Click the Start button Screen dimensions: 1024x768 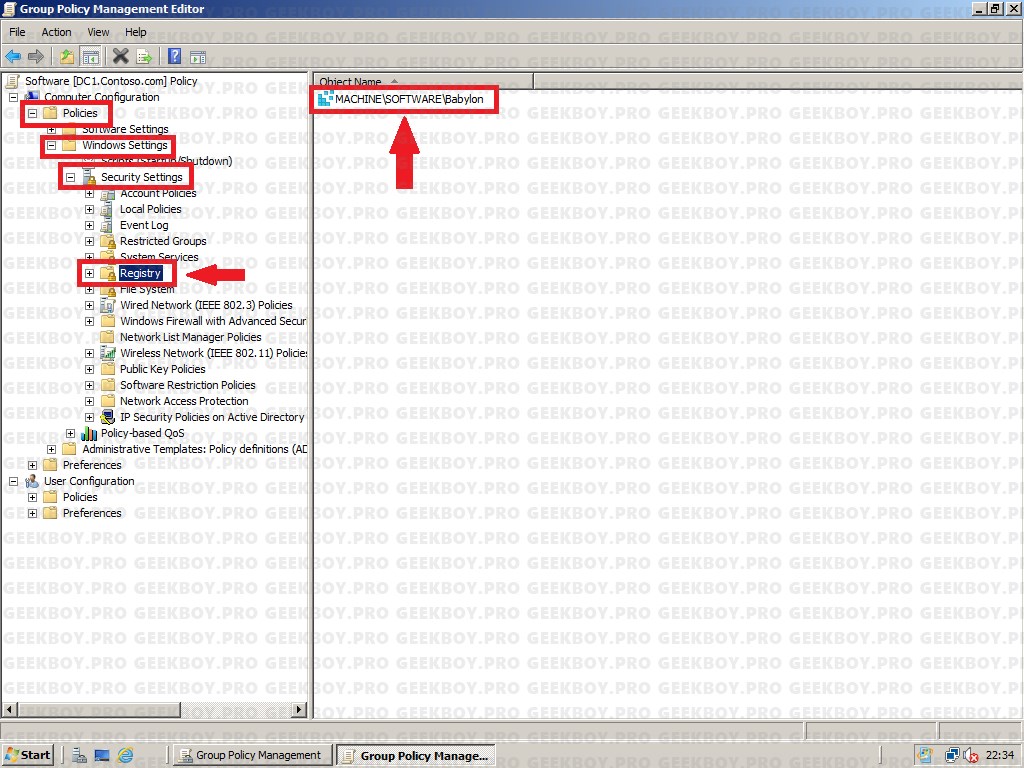coord(27,756)
